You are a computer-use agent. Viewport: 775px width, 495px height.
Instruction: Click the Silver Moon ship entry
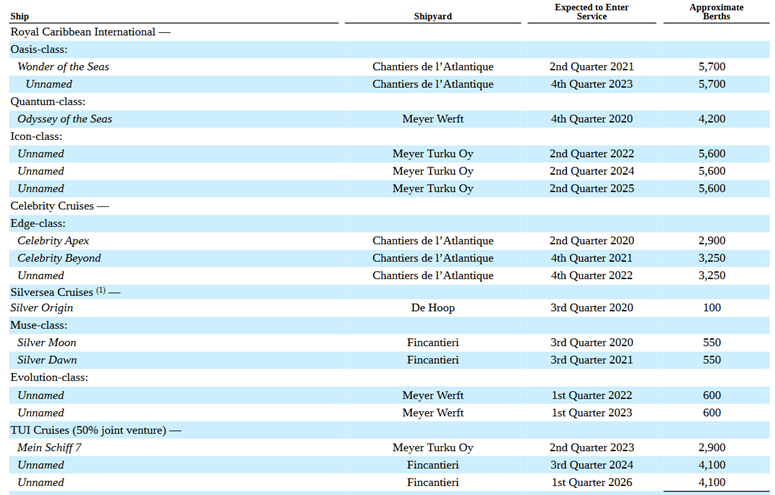click(47, 343)
